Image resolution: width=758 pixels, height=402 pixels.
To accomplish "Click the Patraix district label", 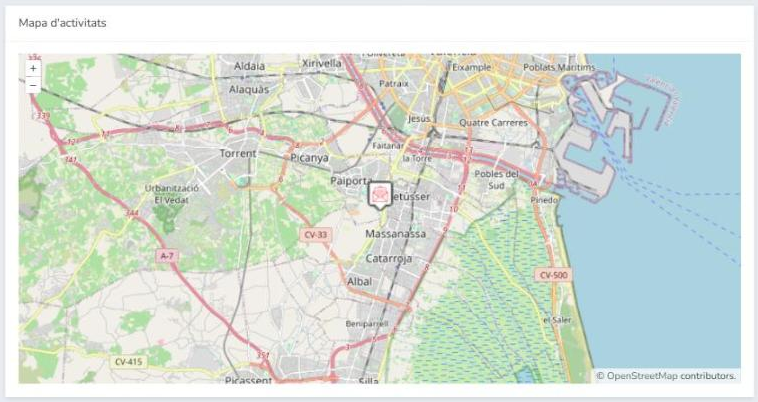I will tap(394, 84).
